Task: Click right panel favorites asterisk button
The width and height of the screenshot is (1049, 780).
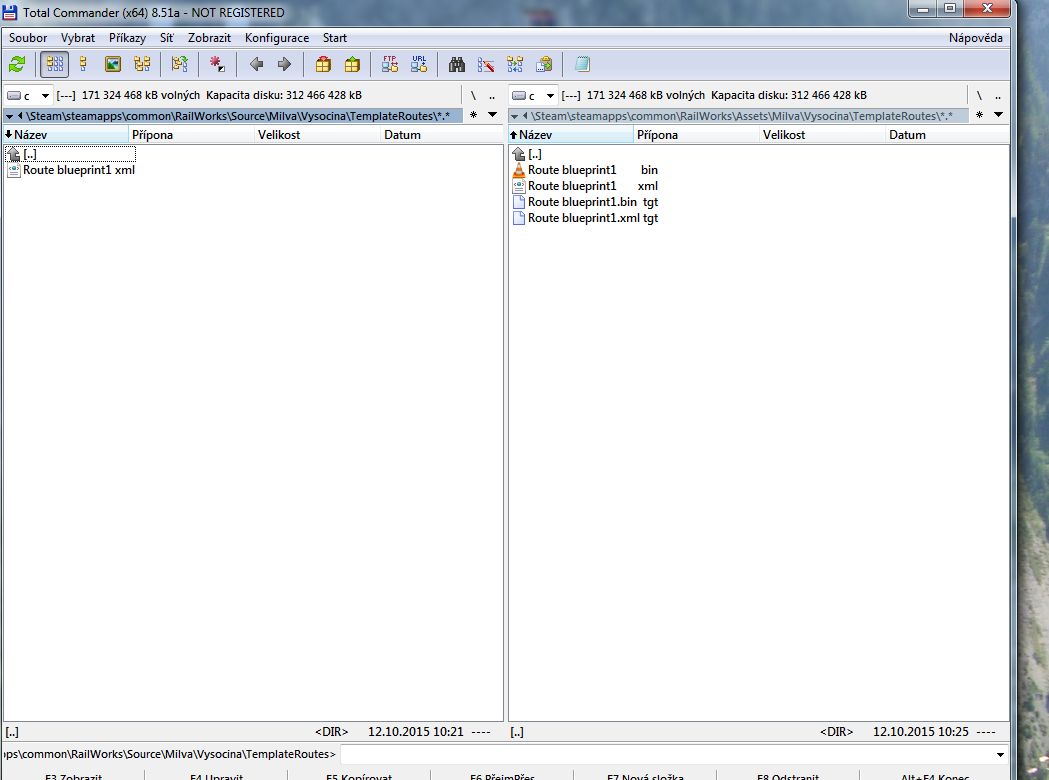Action: (979, 115)
